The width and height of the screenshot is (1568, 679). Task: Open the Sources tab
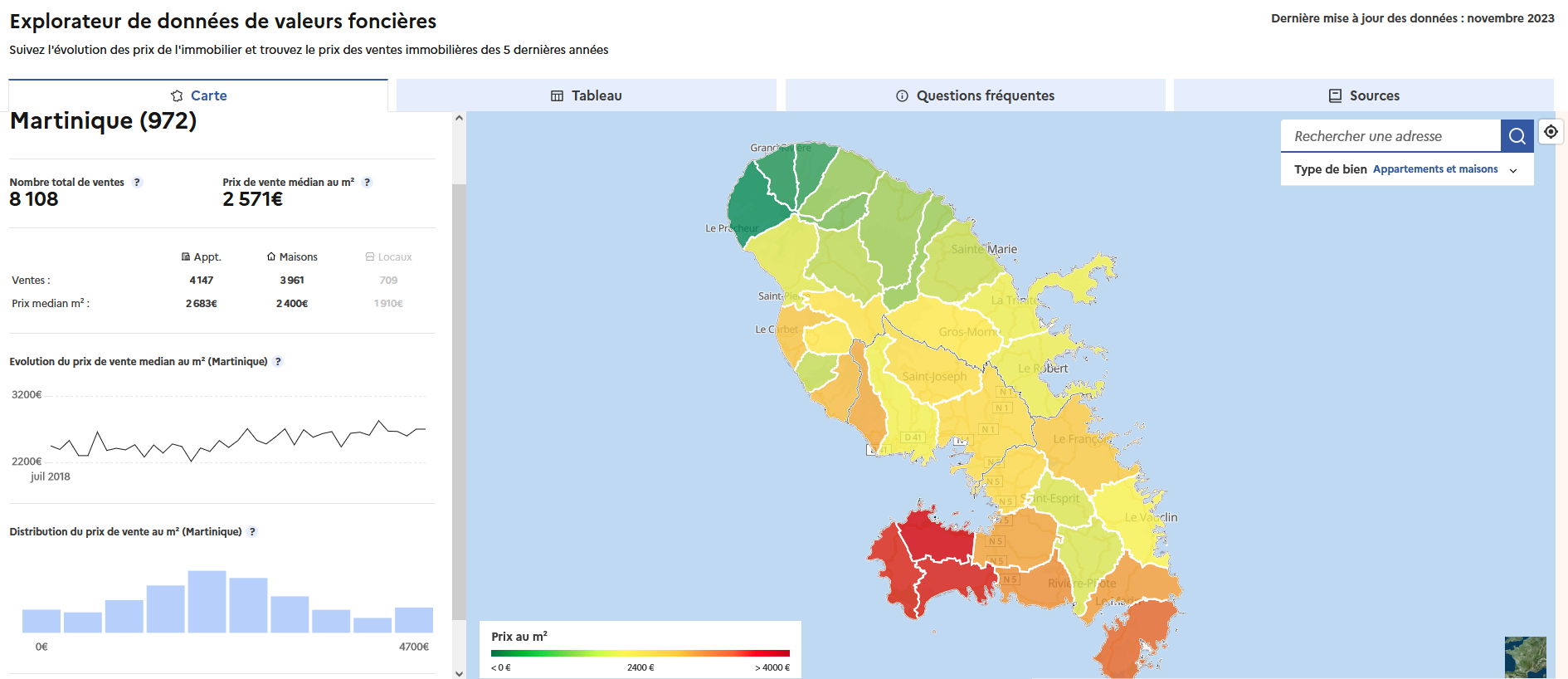[1364, 95]
